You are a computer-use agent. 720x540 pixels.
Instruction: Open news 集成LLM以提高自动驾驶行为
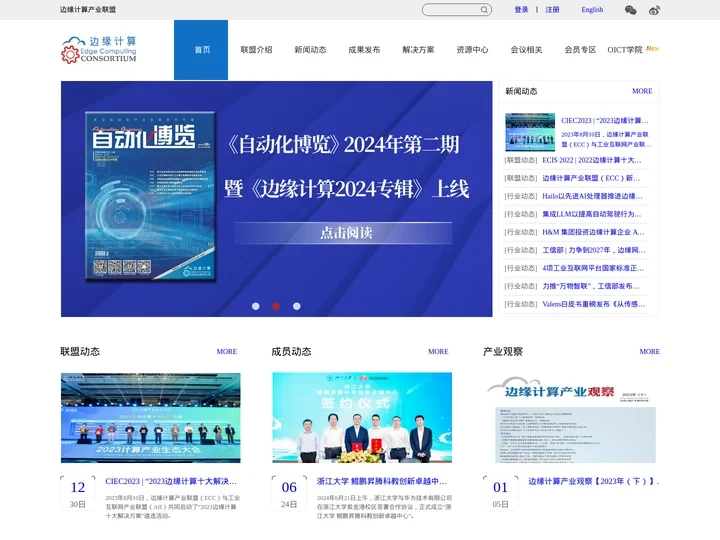592,214
